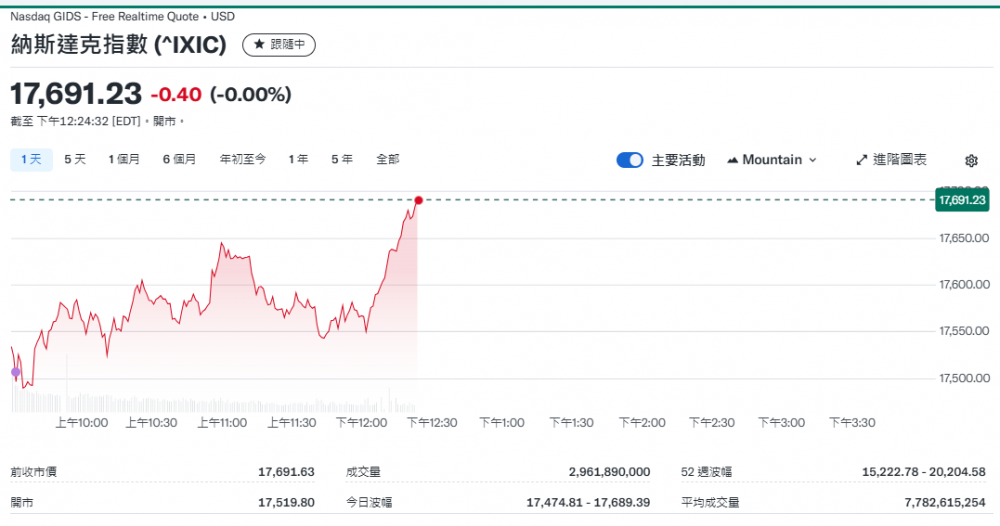Choose the 年初至今 range
The image size is (1000, 526).
(x=243, y=159)
